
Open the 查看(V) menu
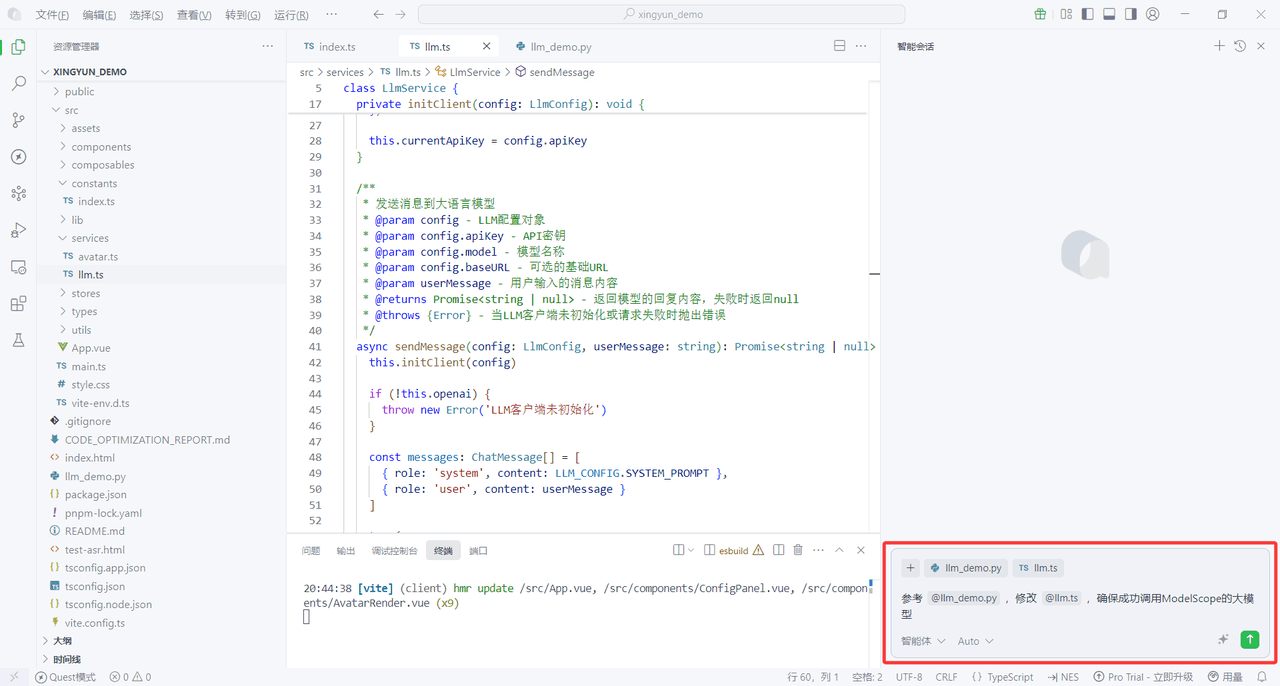[x=194, y=15]
